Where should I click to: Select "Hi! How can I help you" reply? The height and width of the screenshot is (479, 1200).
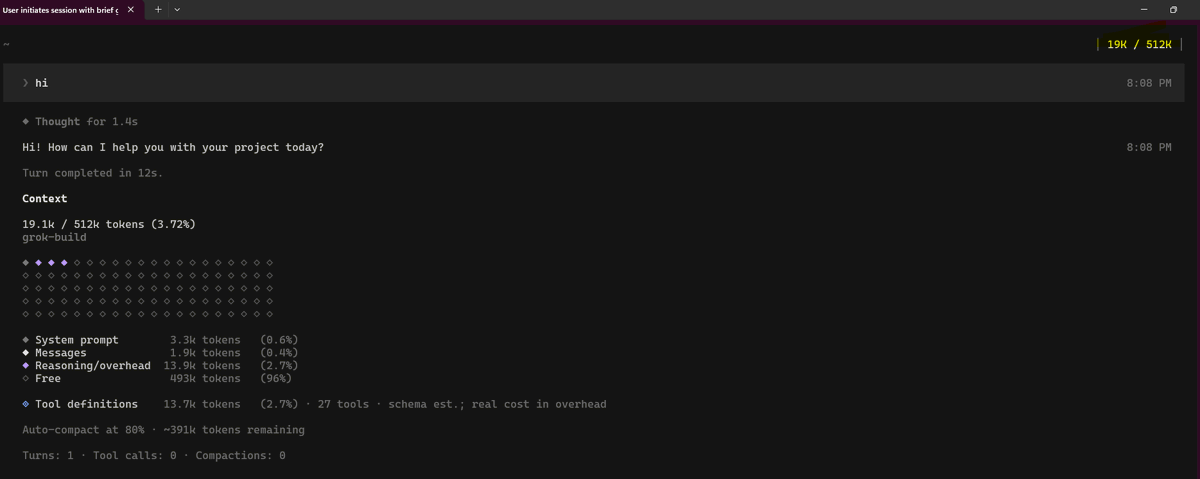click(x=173, y=147)
